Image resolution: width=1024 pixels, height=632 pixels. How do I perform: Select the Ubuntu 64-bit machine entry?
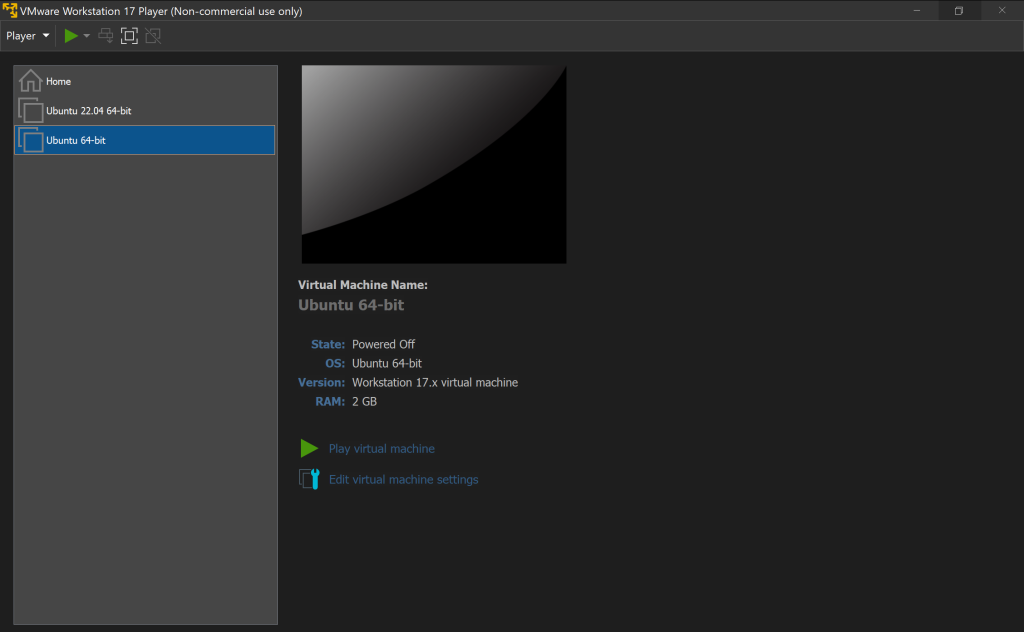[144, 140]
